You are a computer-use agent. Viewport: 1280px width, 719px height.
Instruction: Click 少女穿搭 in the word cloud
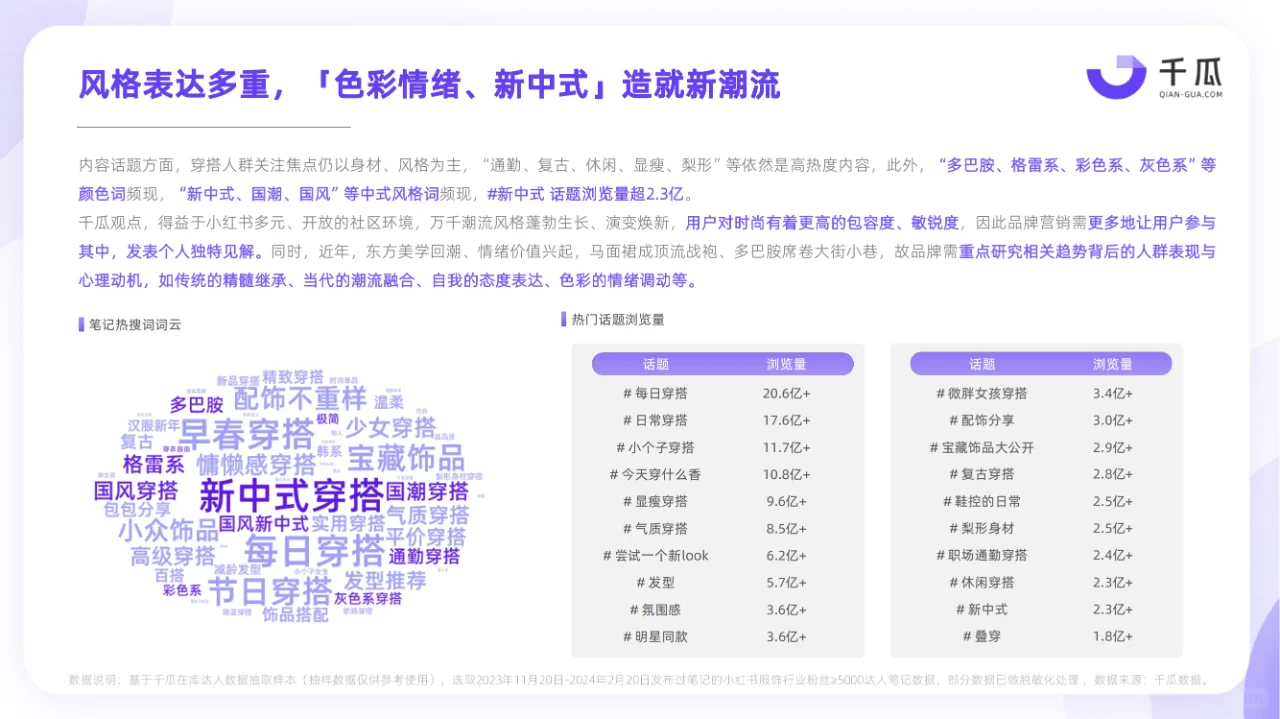(391, 428)
